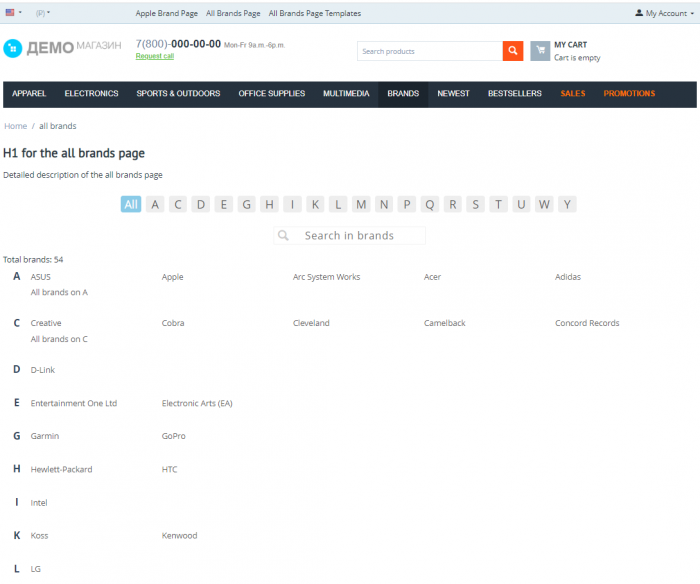700x584 pixels.
Task: Filter brands by letter P button
Action: (407, 204)
